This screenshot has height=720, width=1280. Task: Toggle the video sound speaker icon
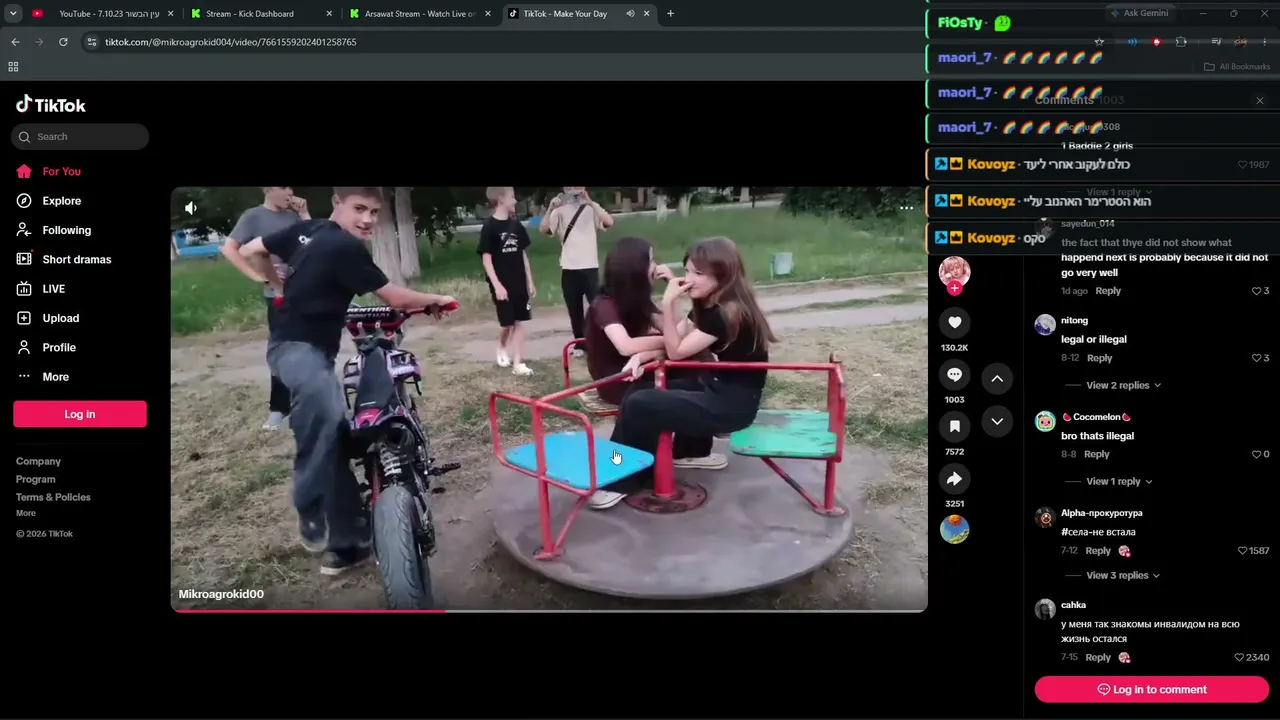pyautogui.click(x=191, y=208)
